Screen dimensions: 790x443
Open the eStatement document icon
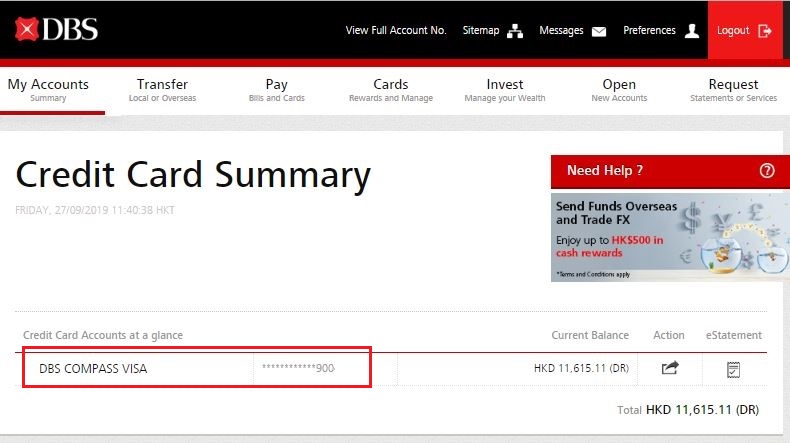[x=733, y=369]
